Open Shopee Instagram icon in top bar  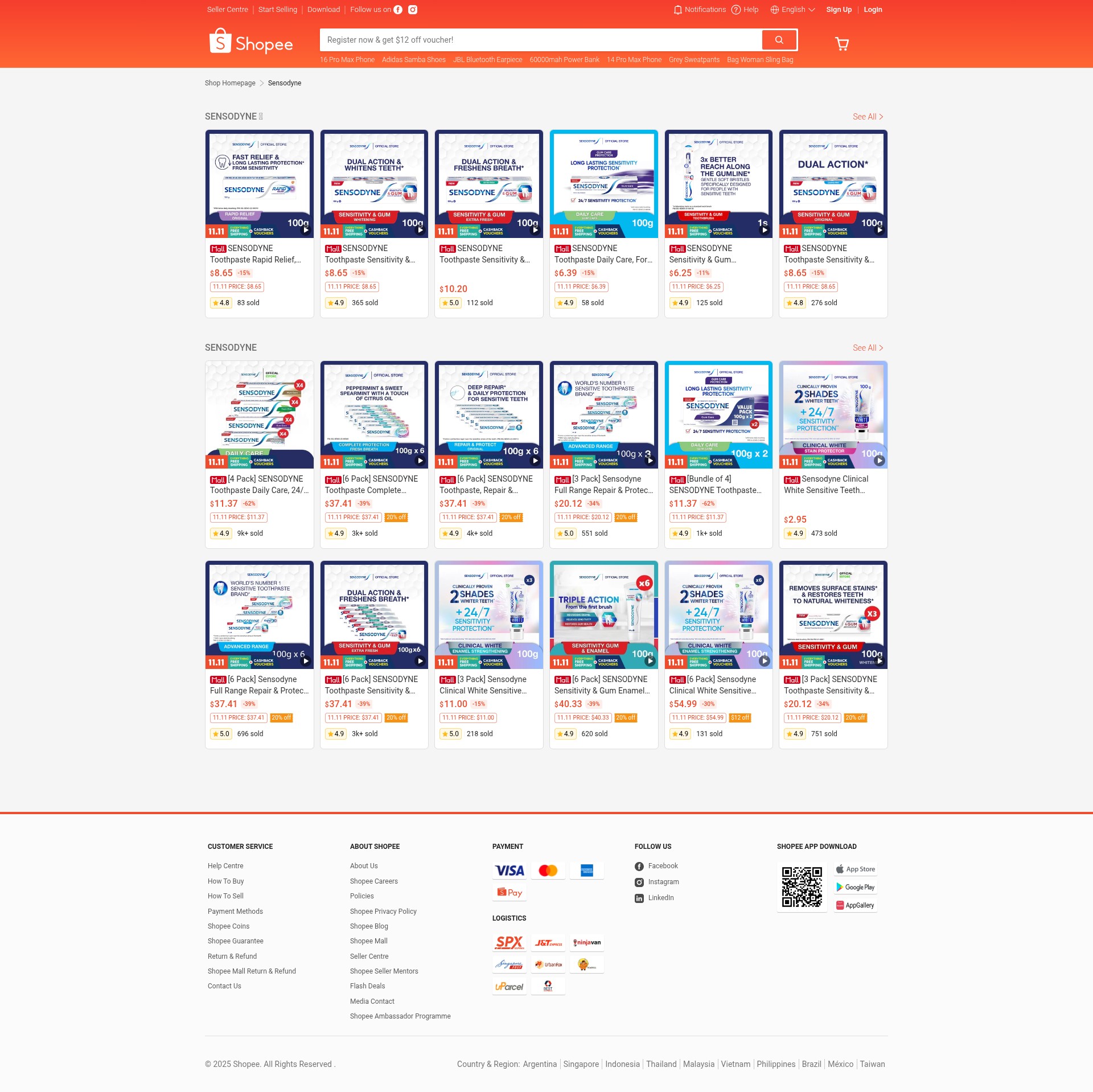pyautogui.click(x=413, y=10)
